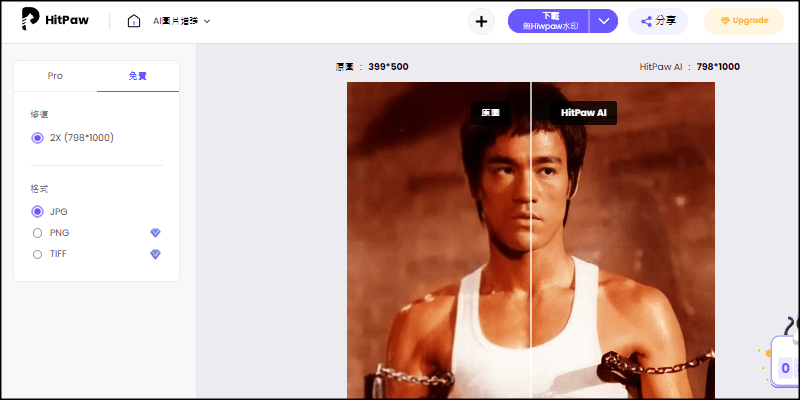This screenshot has width=800, height=400.
Task: Click the share icon in the share button
Action: (x=646, y=21)
